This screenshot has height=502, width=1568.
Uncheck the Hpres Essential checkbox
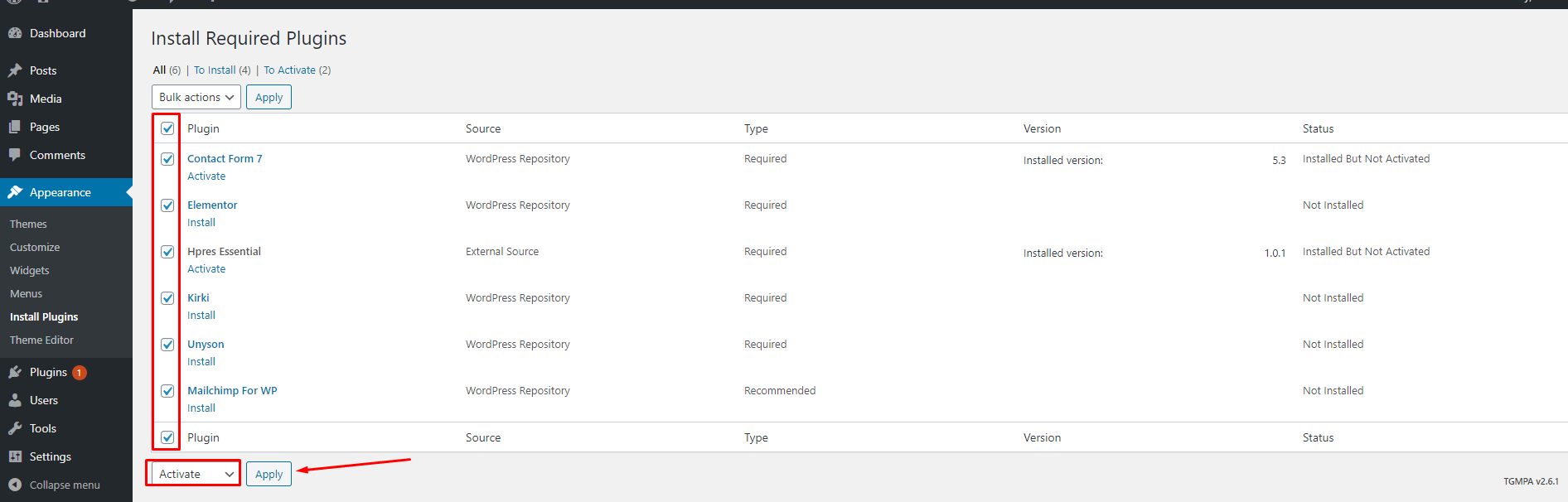167,252
